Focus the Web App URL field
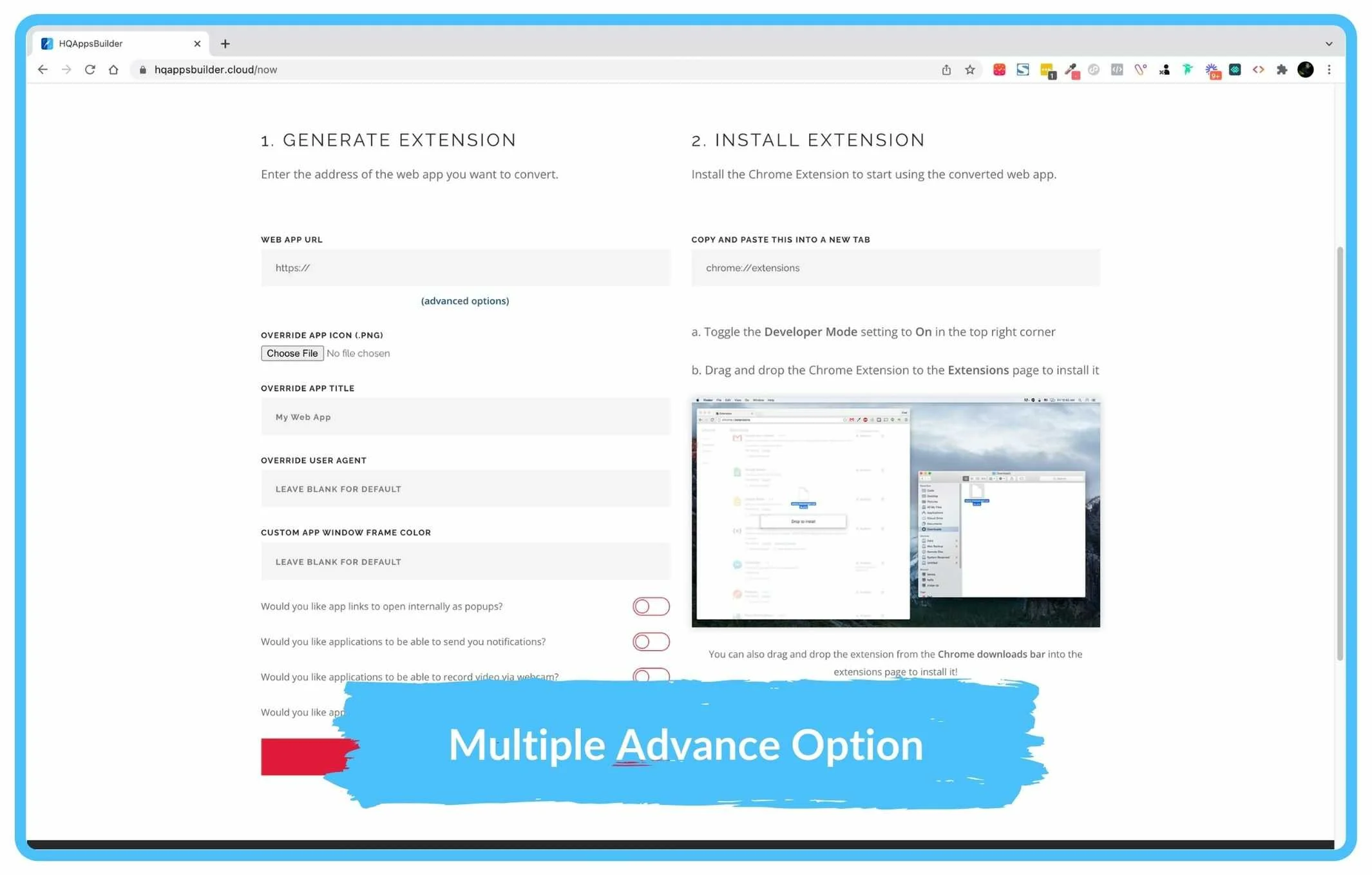This screenshot has width=1372, height=875. pyautogui.click(x=465, y=268)
